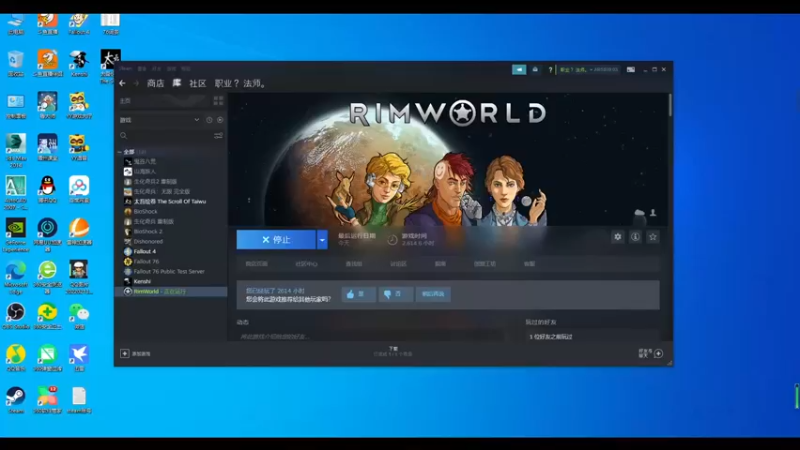This screenshot has width=800, height=450.
Task: Open RimWorld info icon
Action: point(635,237)
